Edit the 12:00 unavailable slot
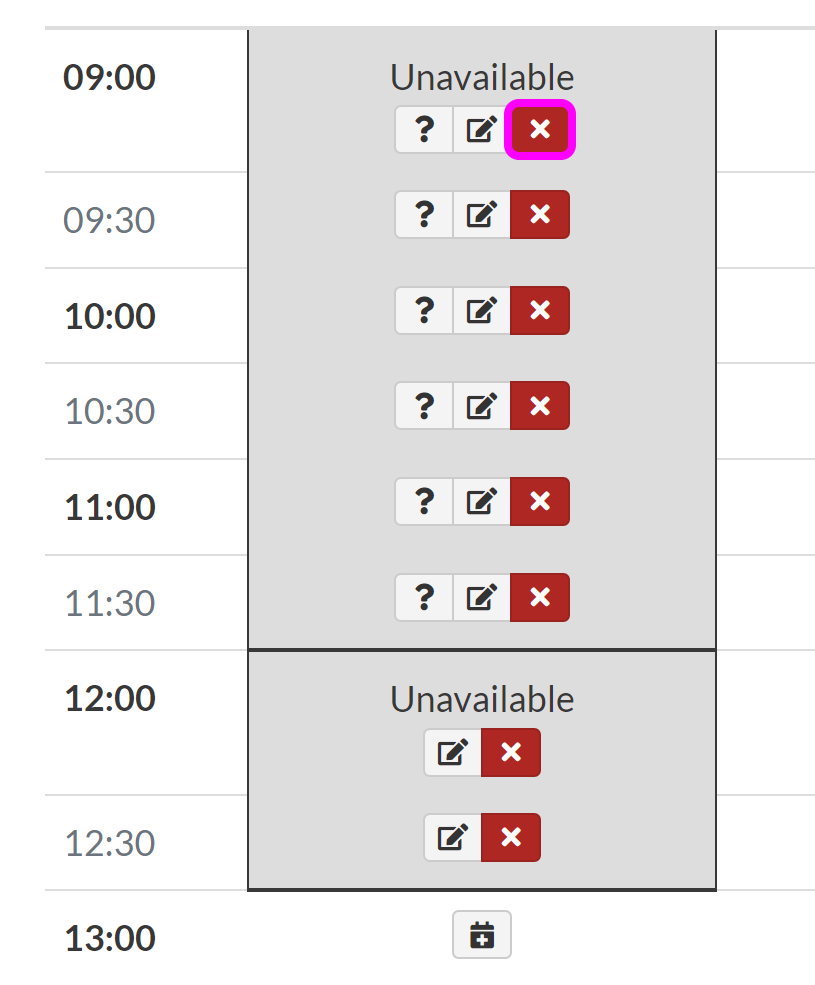 tap(453, 752)
